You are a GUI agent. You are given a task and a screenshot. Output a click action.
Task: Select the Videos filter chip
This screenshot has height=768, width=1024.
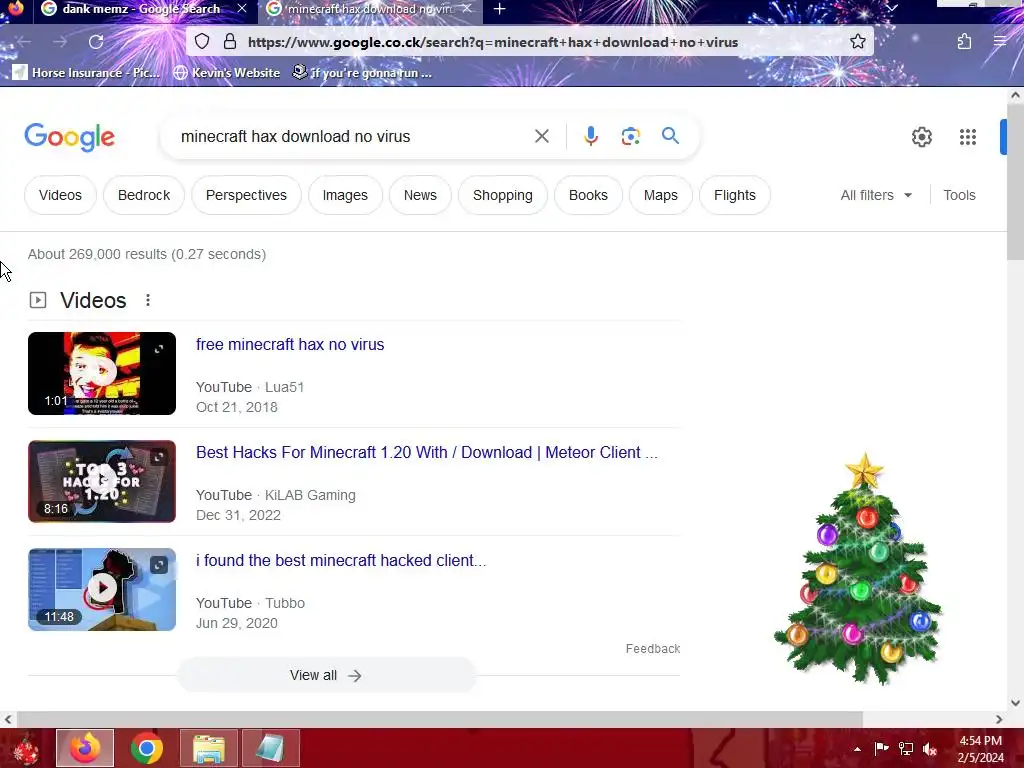(60, 195)
